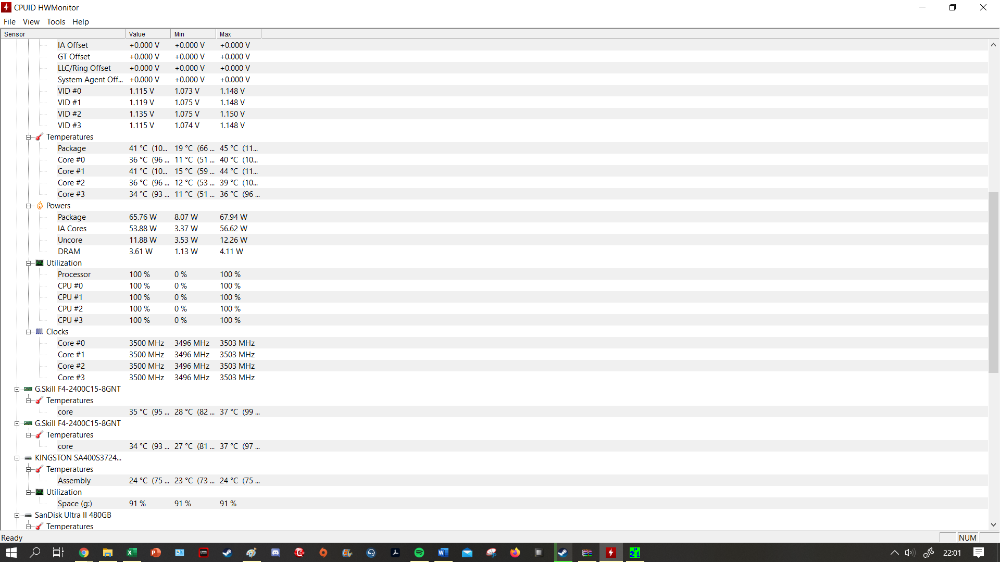The image size is (1000, 562).
Task: Click the volume speaker tray icon
Action: coord(910,552)
